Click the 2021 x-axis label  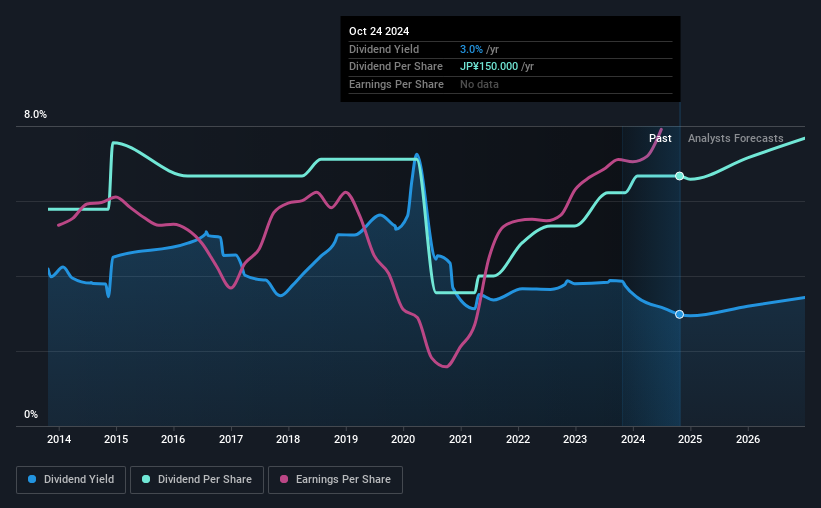coord(460,439)
